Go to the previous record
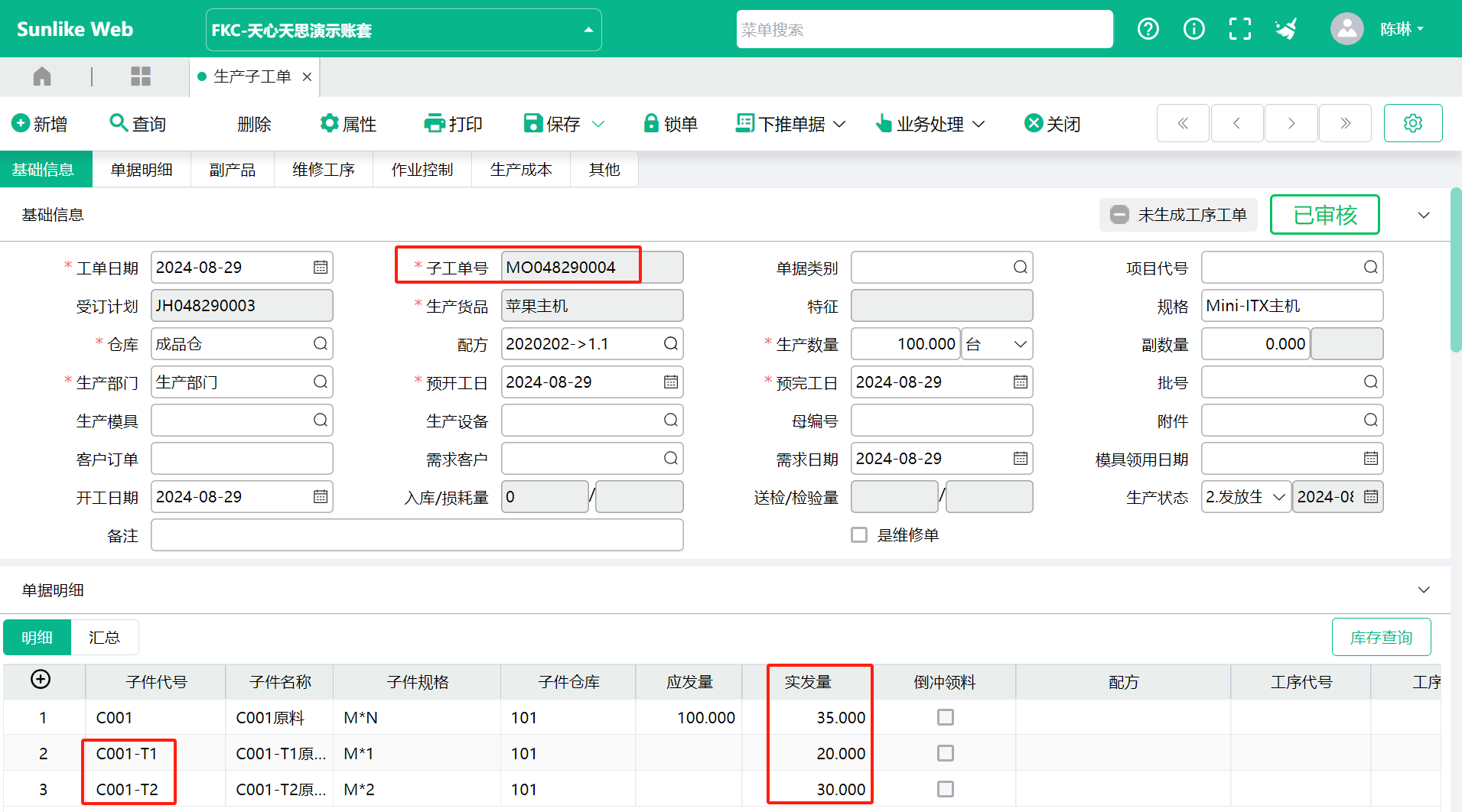 [x=1236, y=123]
